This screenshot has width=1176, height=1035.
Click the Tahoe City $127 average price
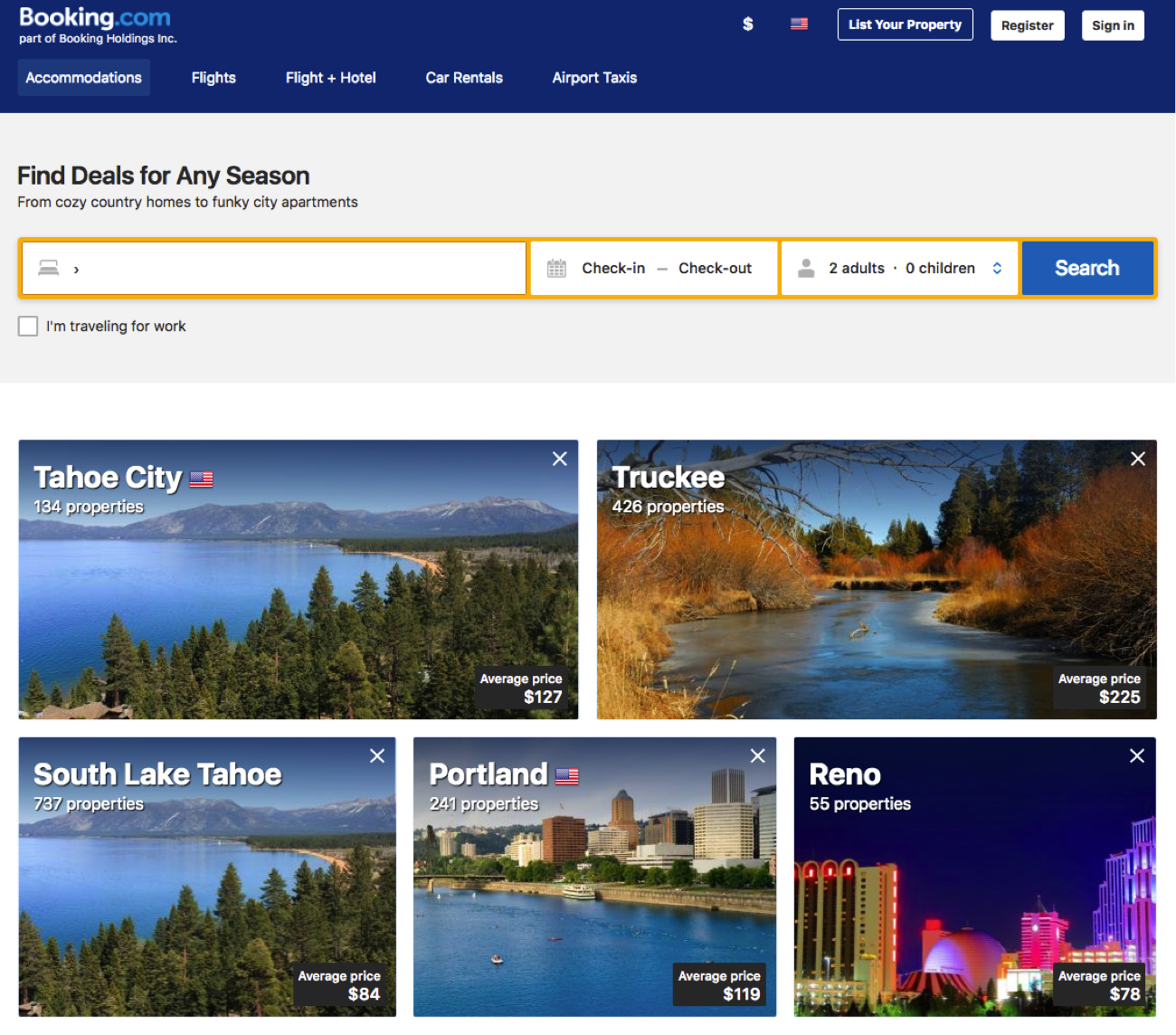click(521, 688)
